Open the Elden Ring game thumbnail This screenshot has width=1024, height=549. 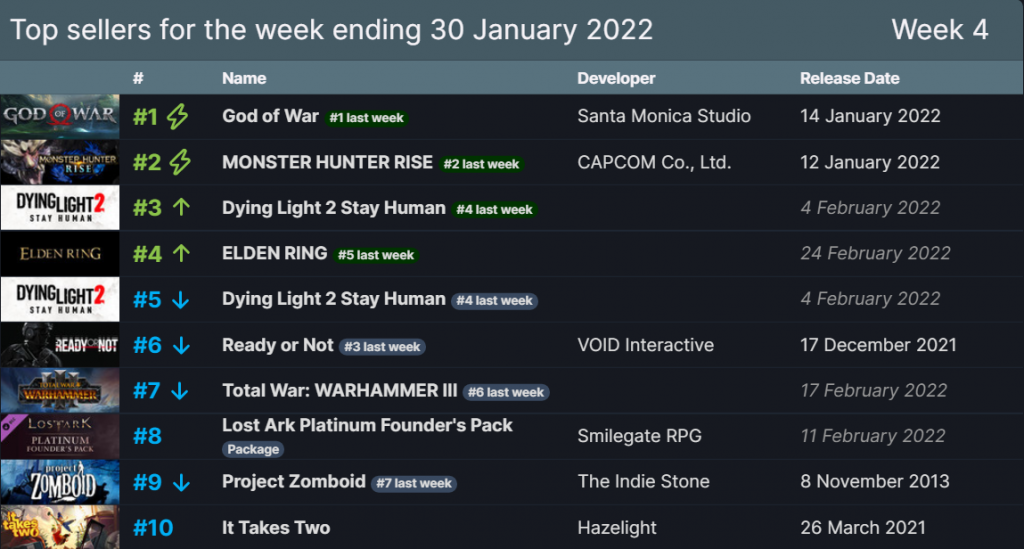coord(60,253)
